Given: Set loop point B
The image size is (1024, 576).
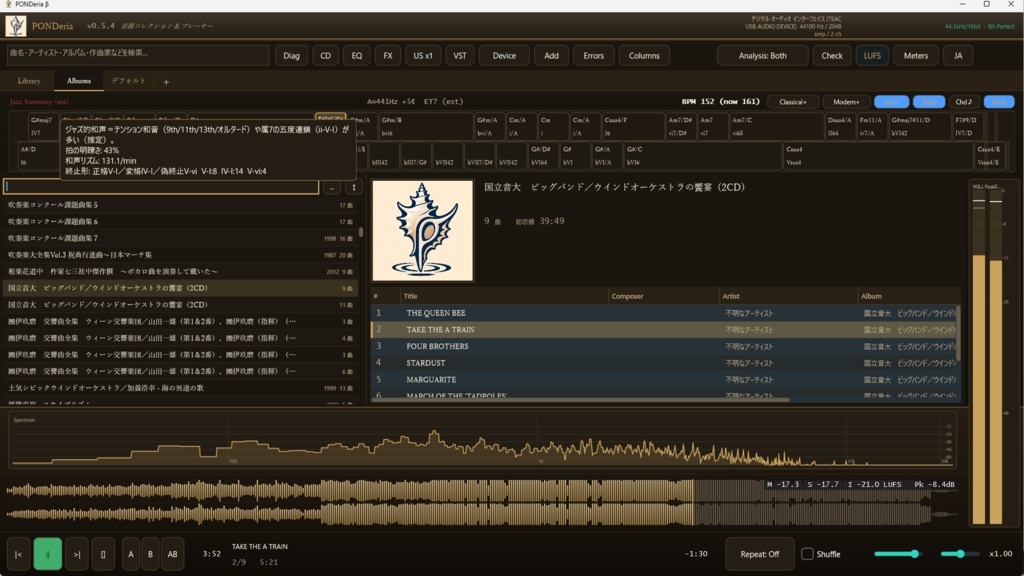Looking at the screenshot, I should click(x=150, y=554).
